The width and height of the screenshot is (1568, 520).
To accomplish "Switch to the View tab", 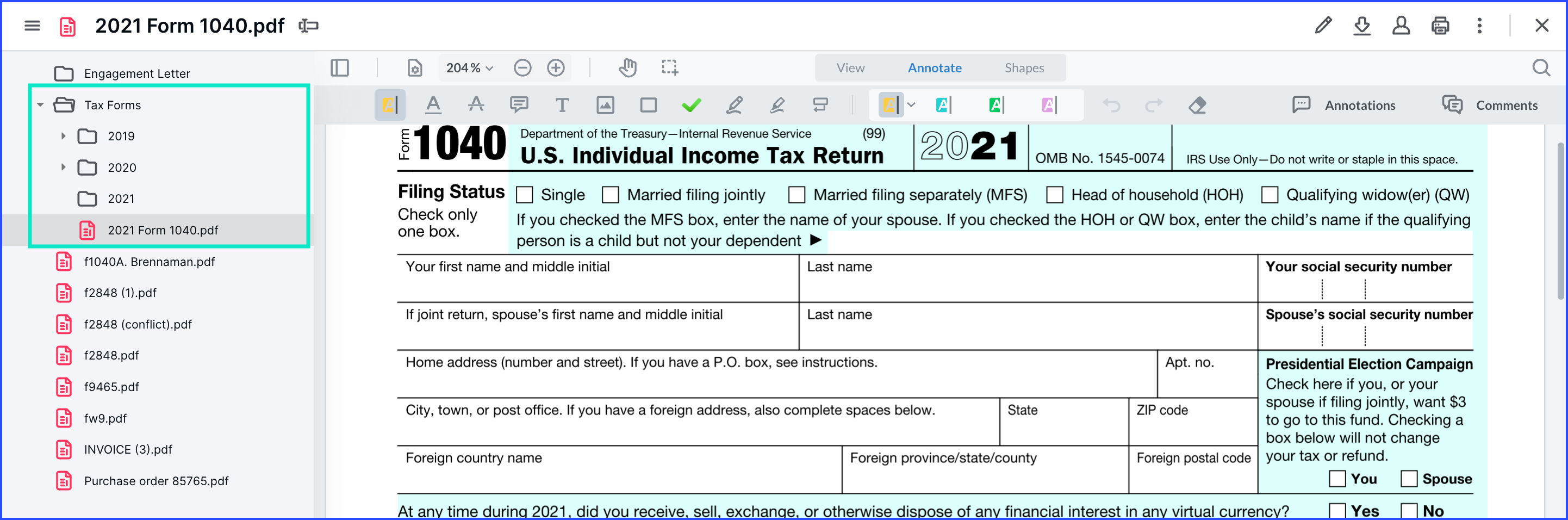I will pos(850,67).
